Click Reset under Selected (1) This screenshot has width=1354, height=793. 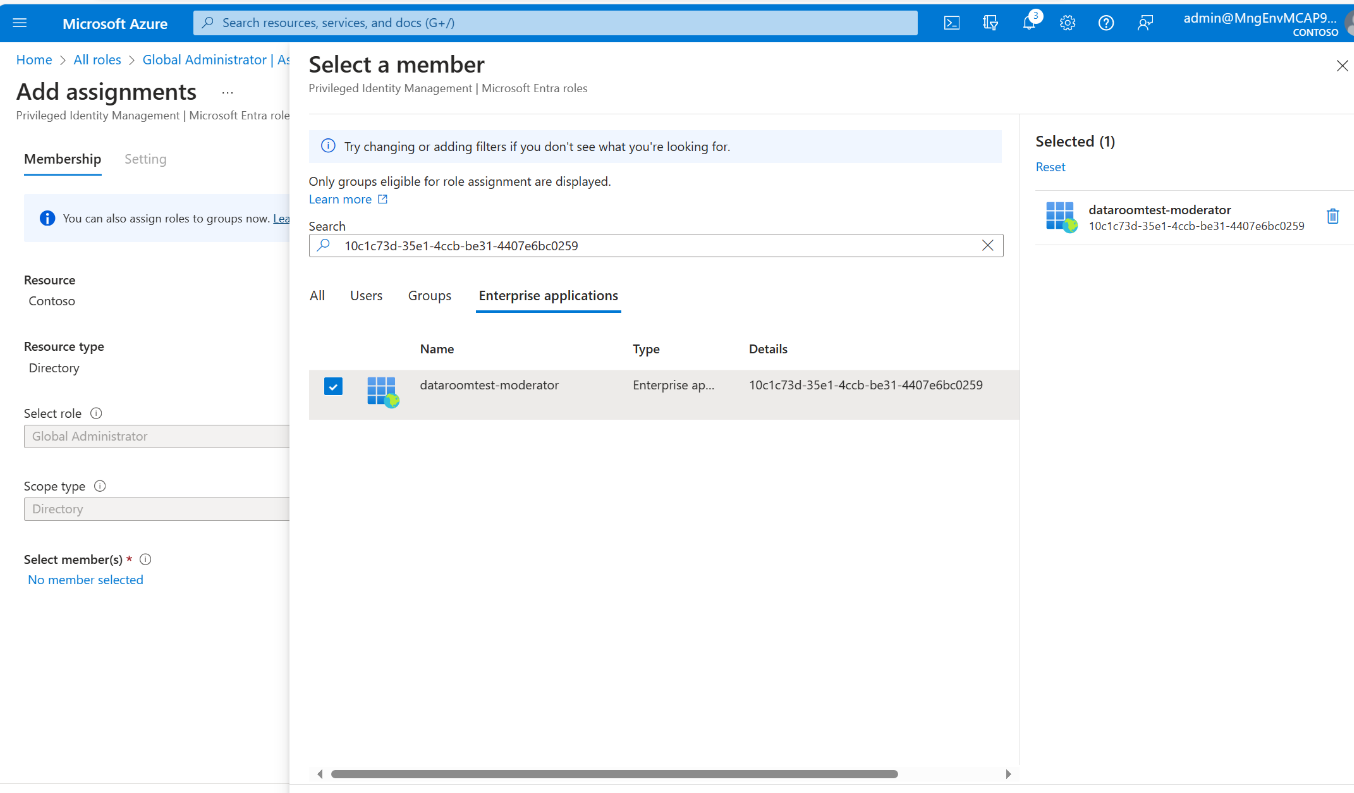1050,167
